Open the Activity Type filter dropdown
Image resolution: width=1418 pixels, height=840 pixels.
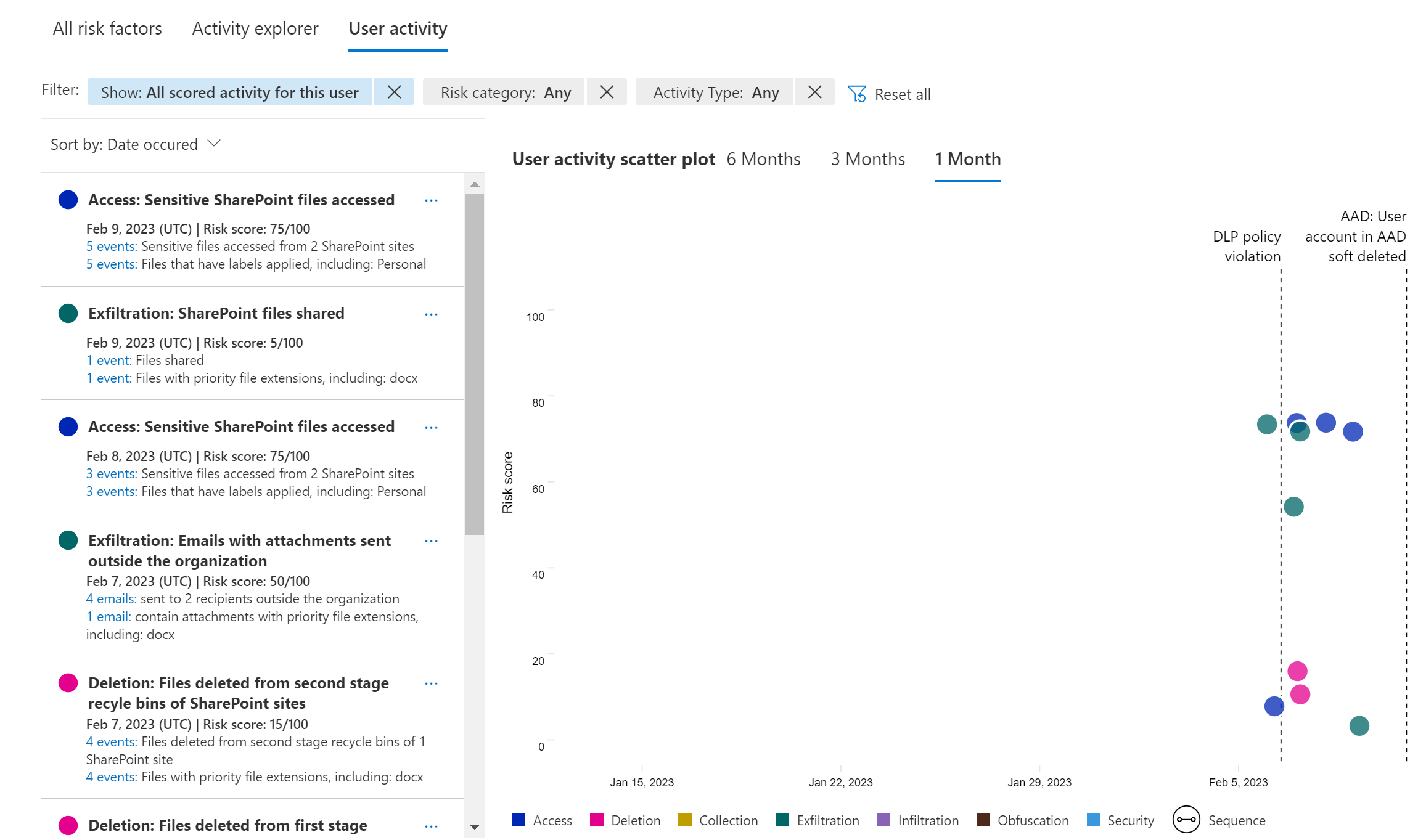click(715, 92)
